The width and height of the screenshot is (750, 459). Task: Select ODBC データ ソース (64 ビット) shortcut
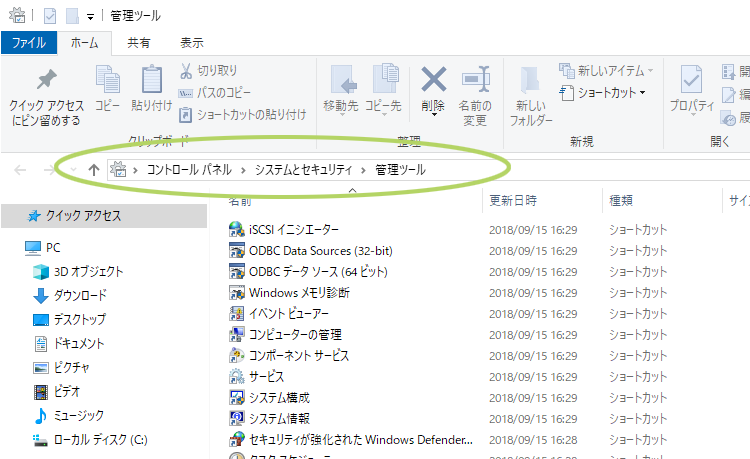pos(318,272)
